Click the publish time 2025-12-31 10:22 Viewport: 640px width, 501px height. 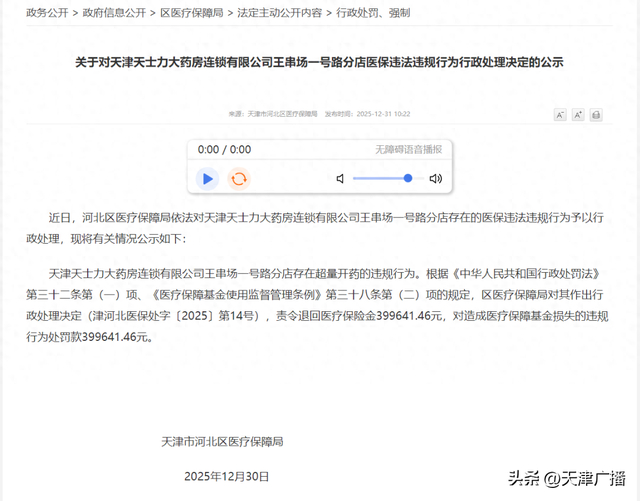coord(383,114)
